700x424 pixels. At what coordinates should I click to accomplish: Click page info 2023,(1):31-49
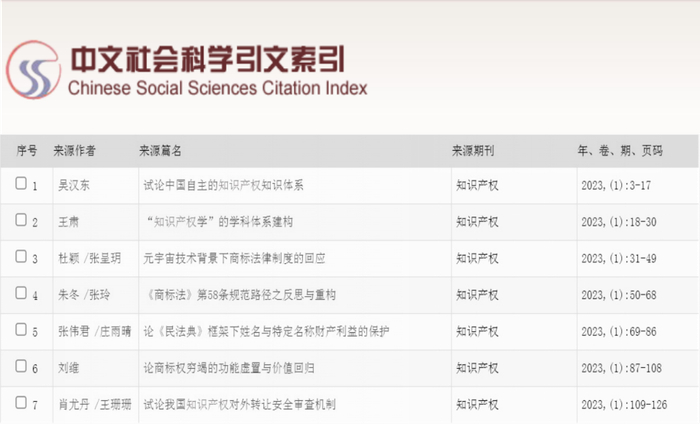(x=619, y=258)
